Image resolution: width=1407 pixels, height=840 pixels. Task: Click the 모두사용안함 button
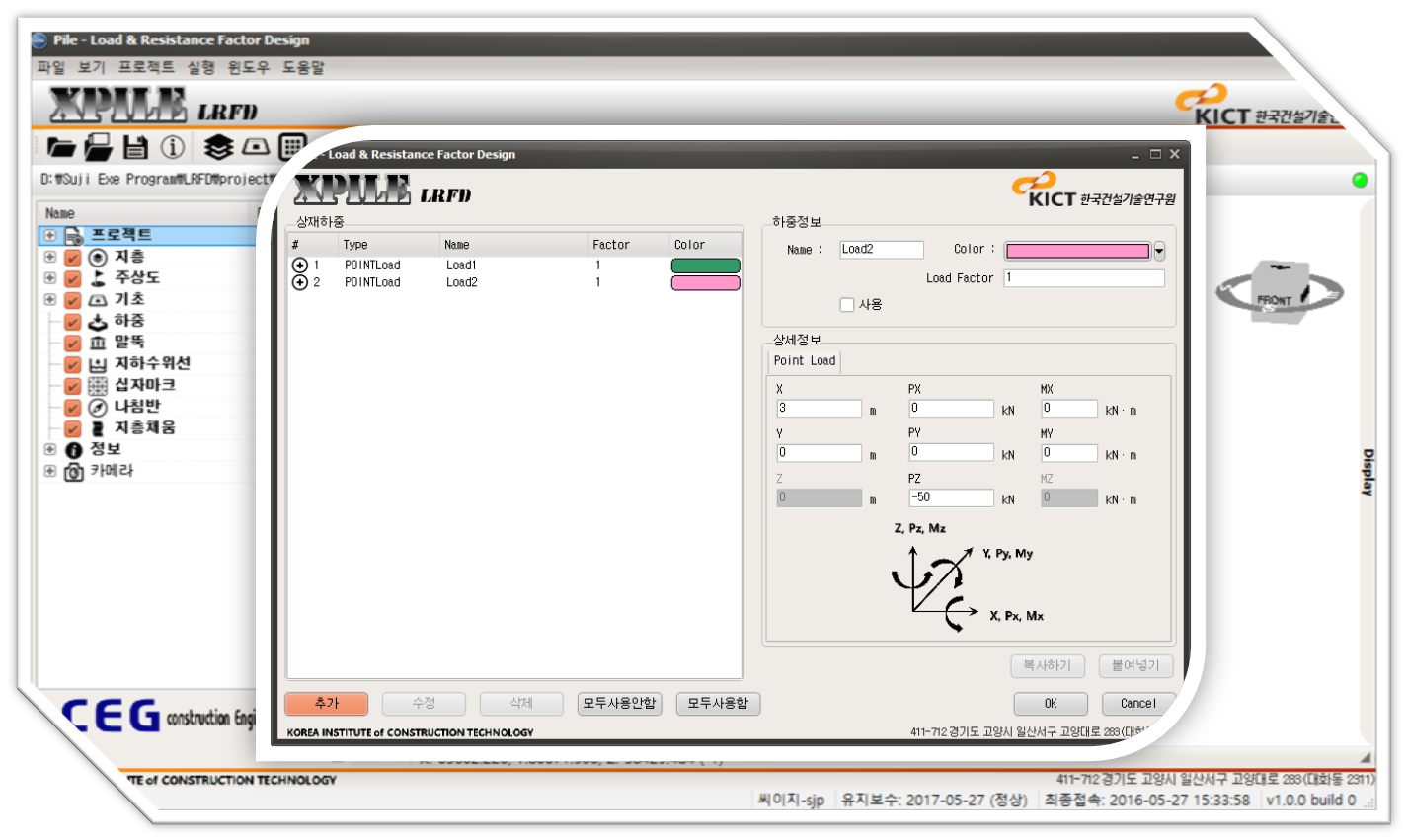coord(619,703)
